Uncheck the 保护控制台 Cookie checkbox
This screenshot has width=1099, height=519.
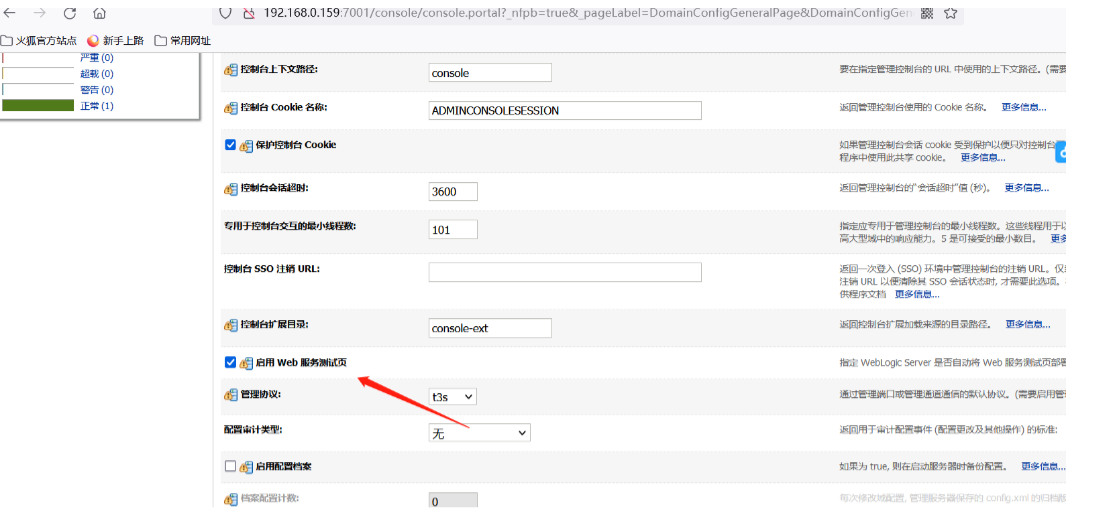(x=231, y=145)
